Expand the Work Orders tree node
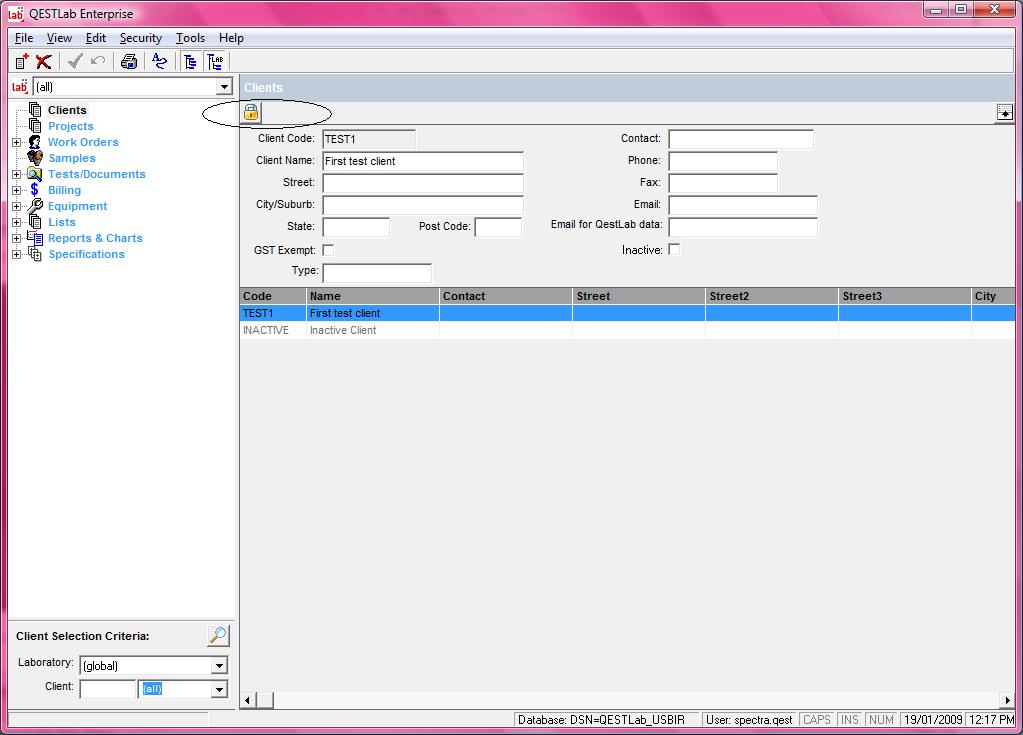The width and height of the screenshot is (1023, 735). (x=16, y=142)
